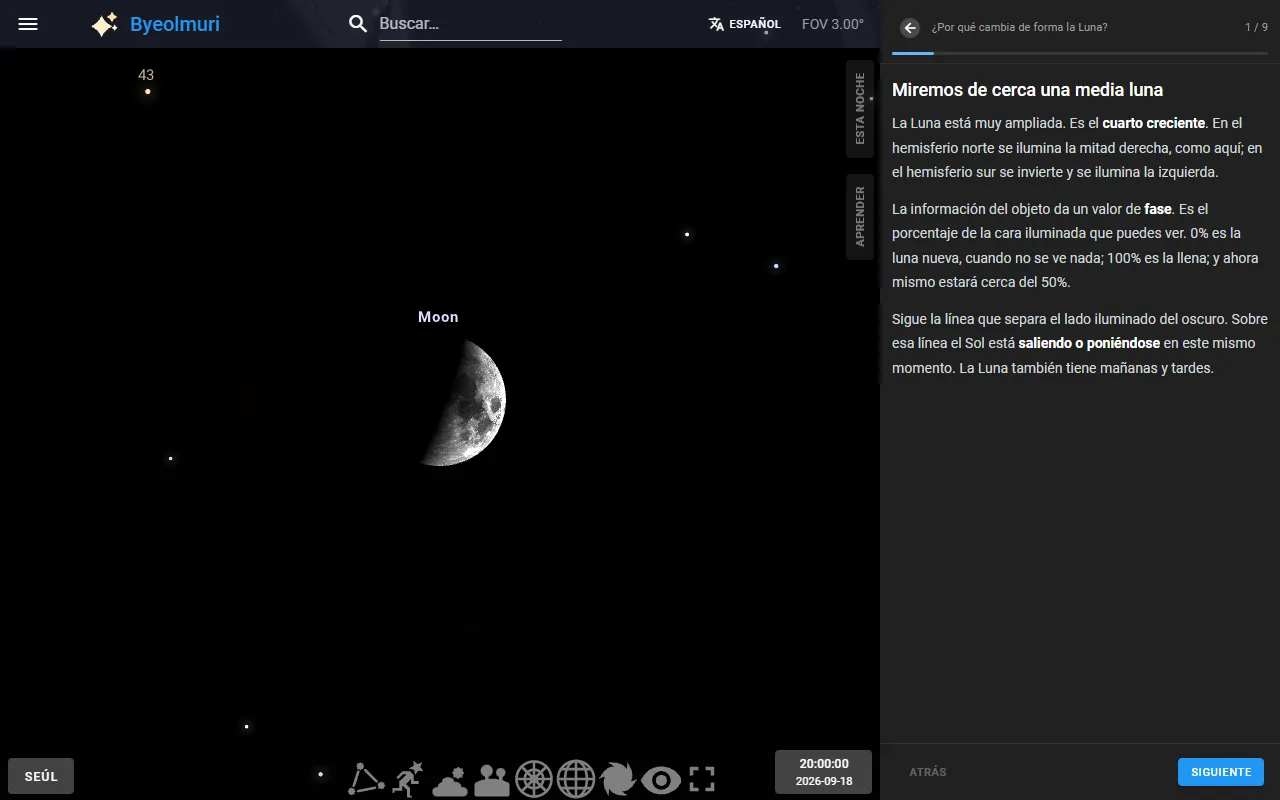Go back using the tutorial arrow
Viewport: 1280px width, 800px height.
(x=910, y=28)
